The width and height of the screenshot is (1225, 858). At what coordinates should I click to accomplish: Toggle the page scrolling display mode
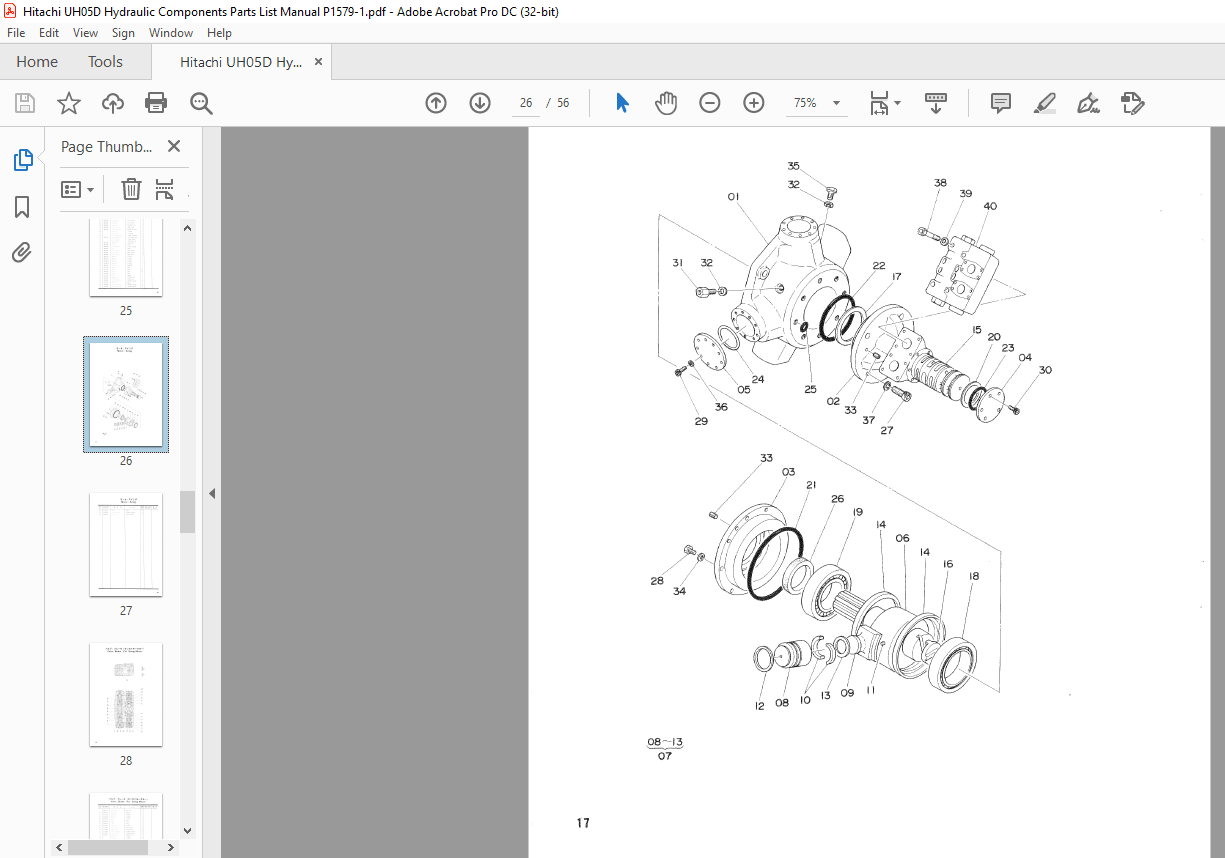click(x=935, y=102)
